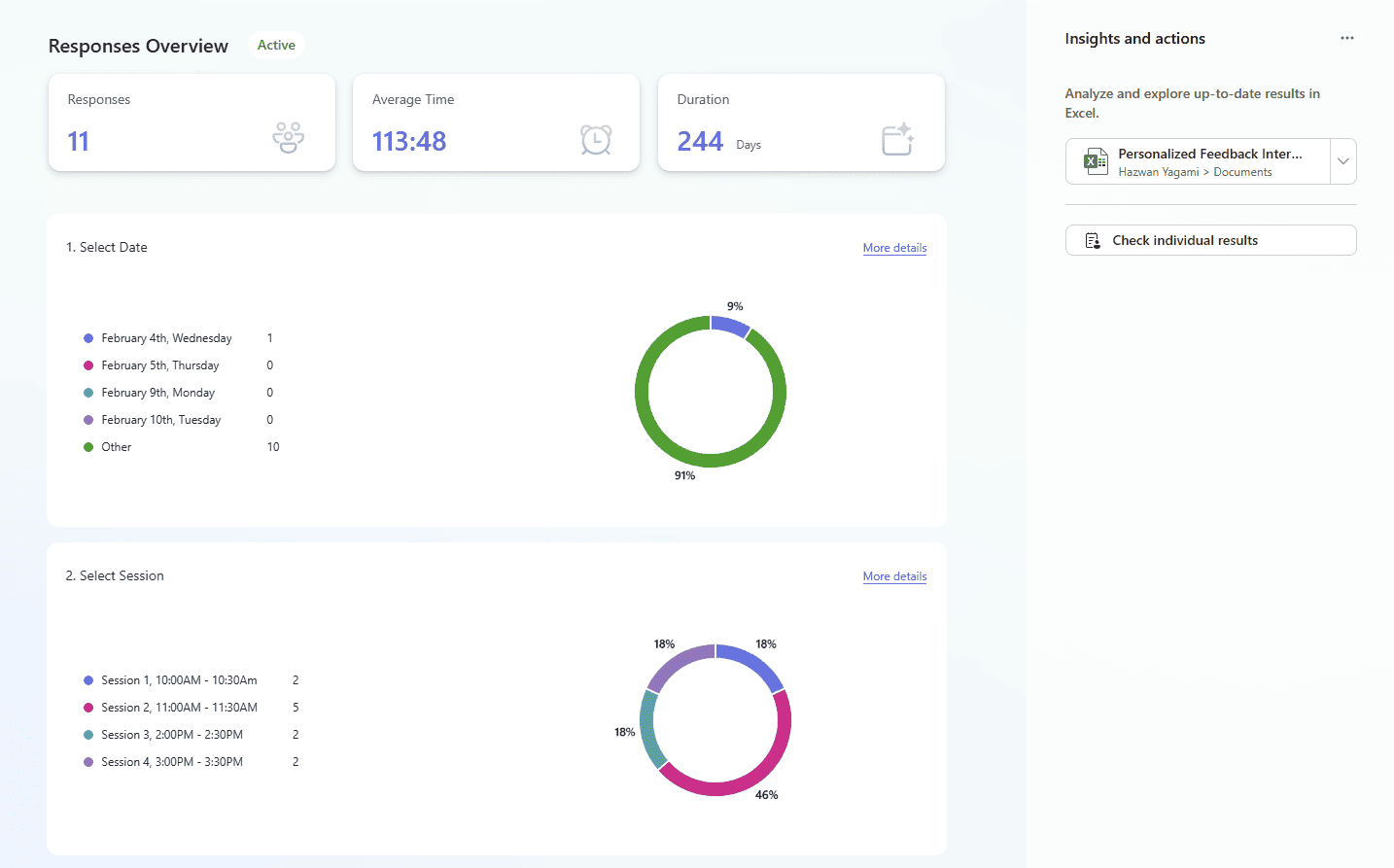Click the Responses people icon
Viewport: 1394px width, 868px height.
click(288, 138)
